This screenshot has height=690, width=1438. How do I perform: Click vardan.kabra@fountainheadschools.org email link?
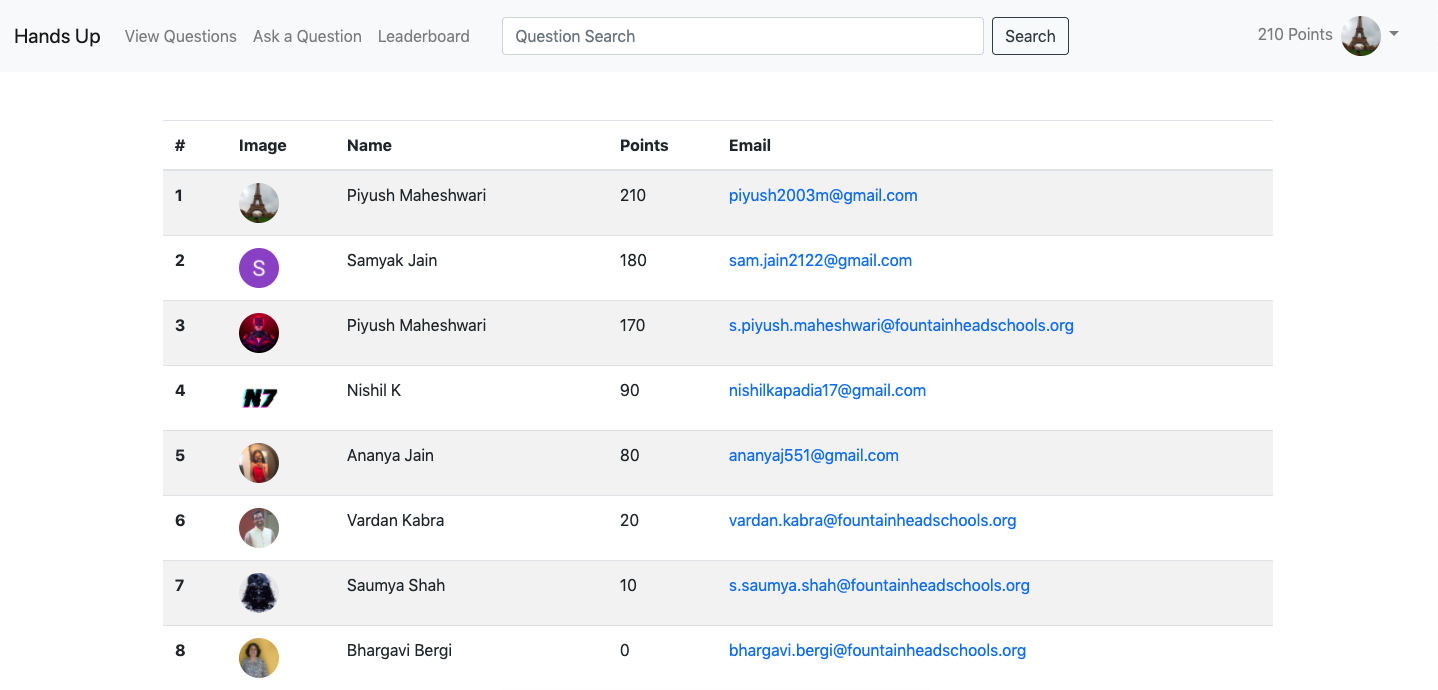872,521
